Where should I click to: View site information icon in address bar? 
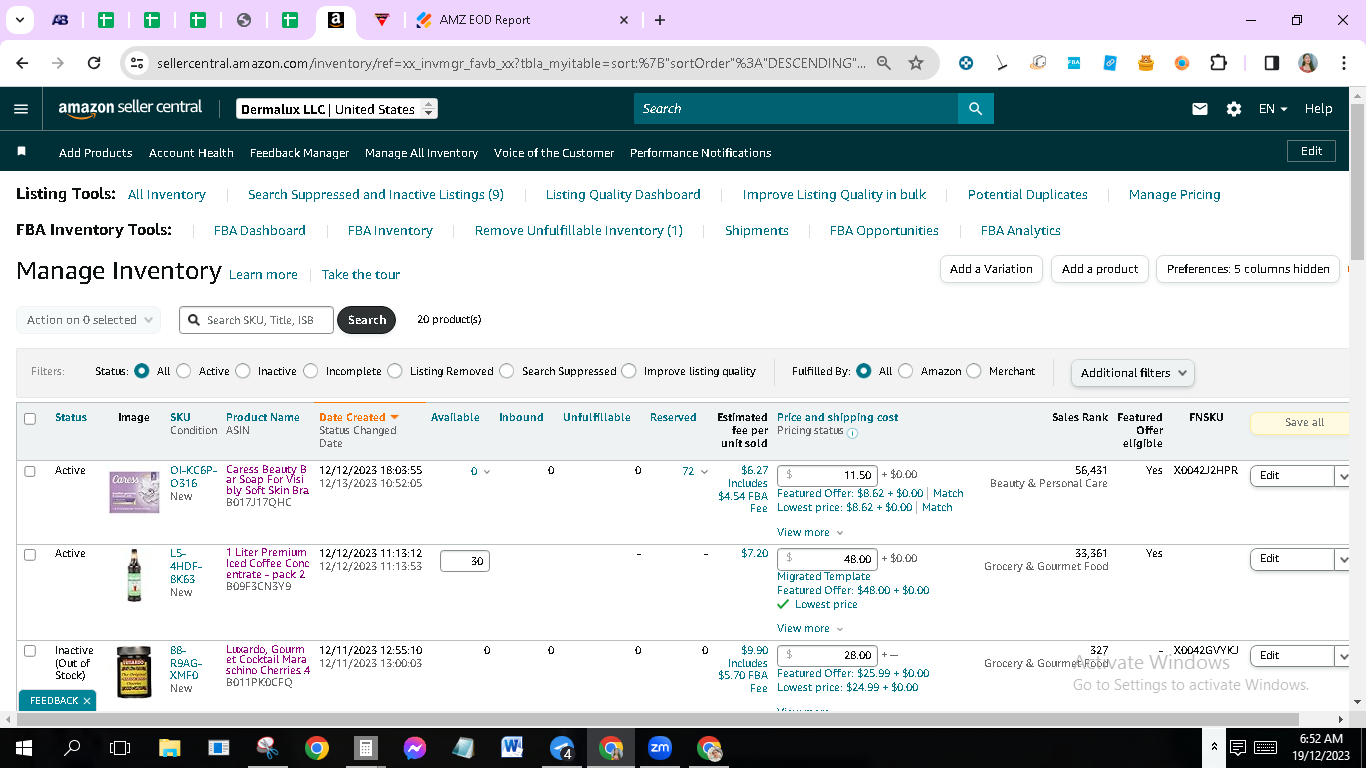[x=138, y=63]
